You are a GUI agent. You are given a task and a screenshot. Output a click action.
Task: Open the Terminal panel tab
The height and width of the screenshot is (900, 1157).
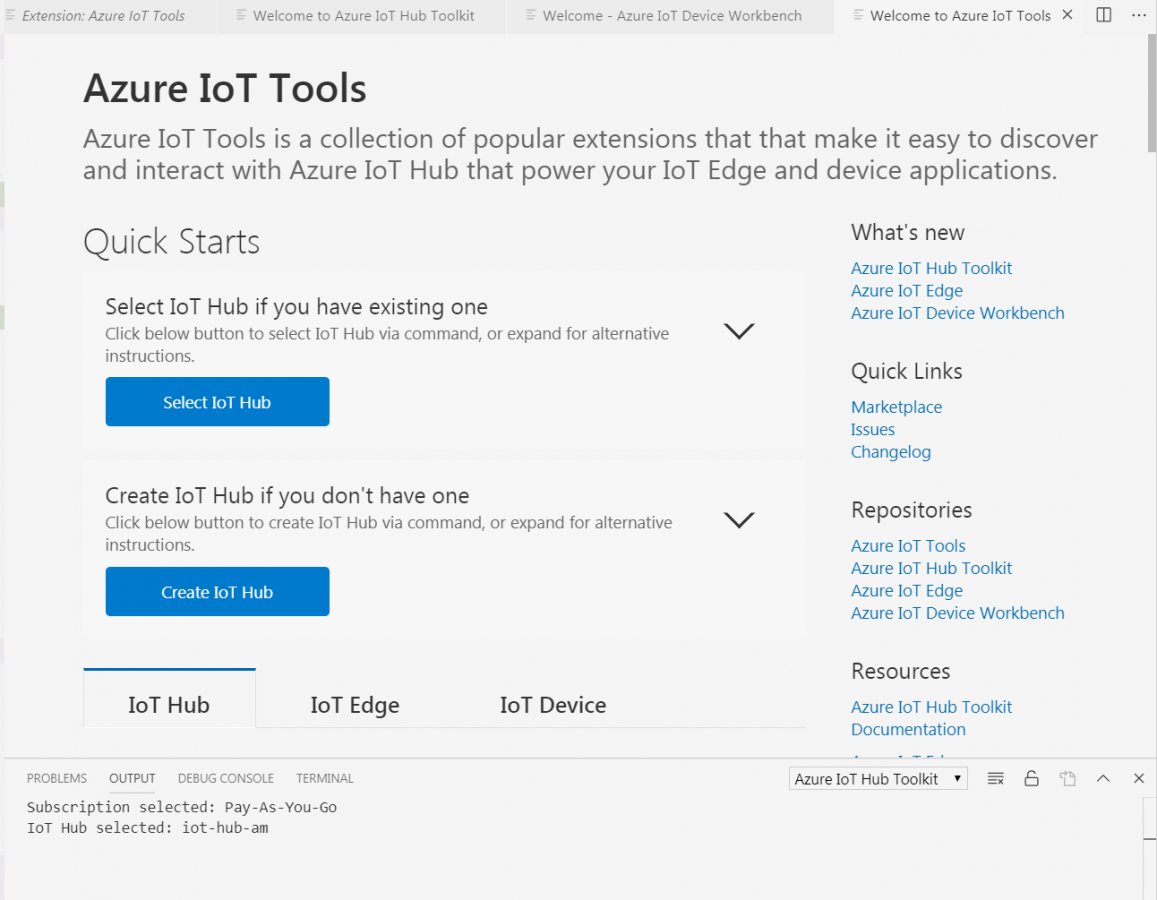pos(324,778)
